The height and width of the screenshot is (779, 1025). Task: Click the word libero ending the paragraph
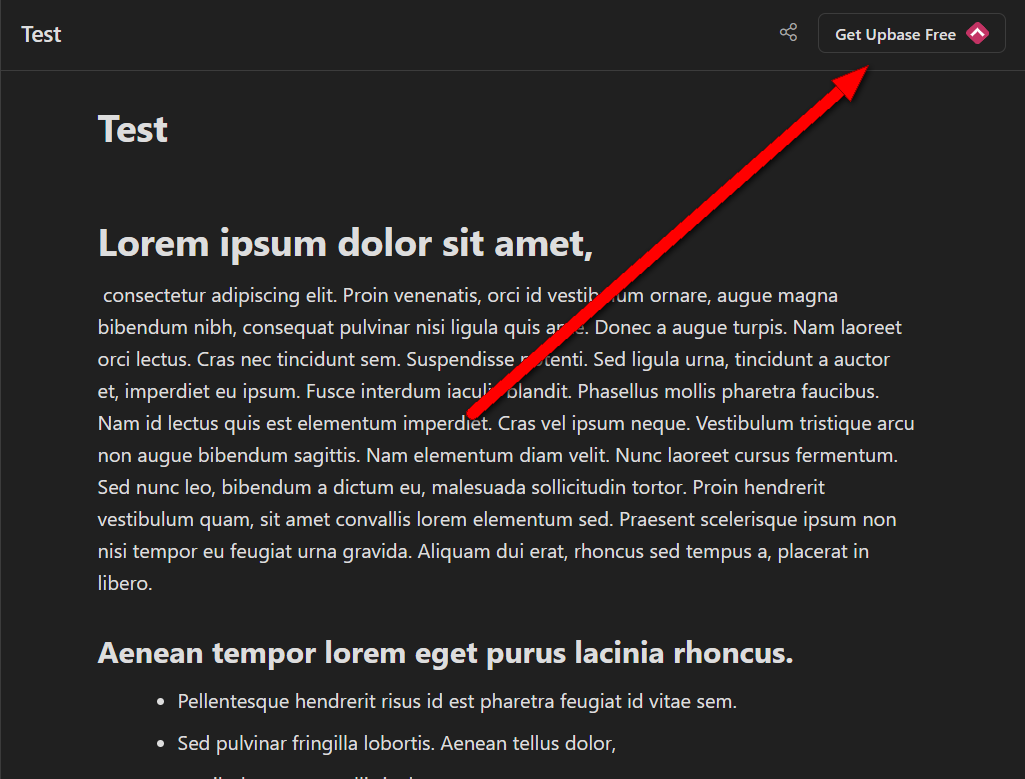pos(125,583)
